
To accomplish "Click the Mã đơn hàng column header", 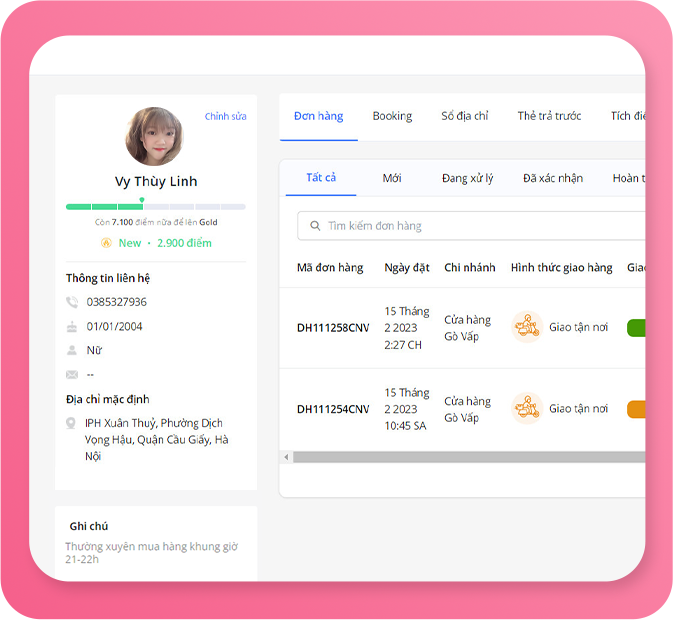I will click(330, 268).
